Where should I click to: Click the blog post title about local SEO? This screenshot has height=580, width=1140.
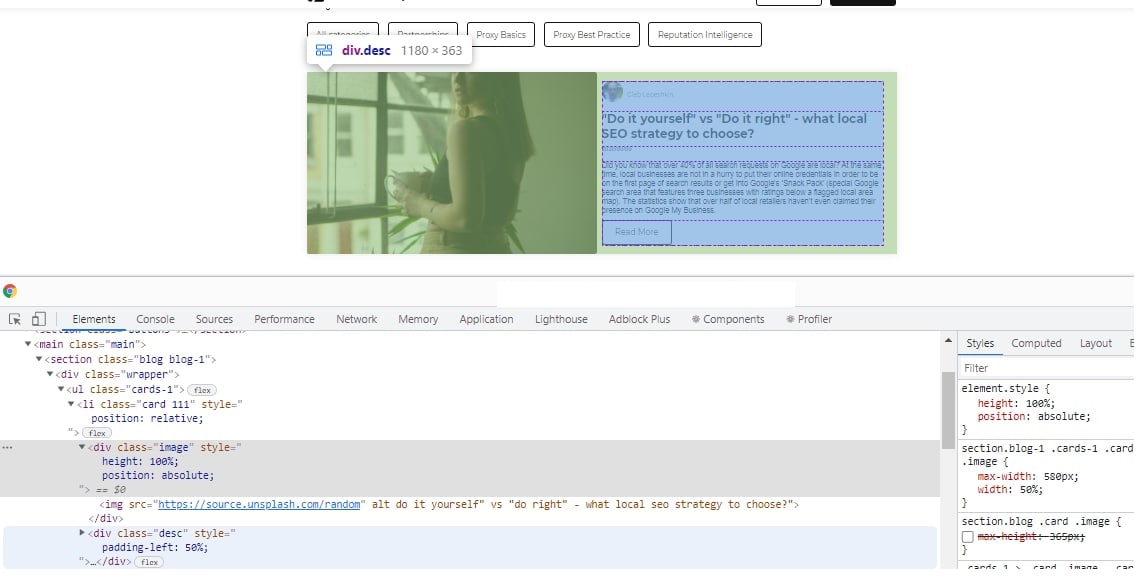[734, 126]
